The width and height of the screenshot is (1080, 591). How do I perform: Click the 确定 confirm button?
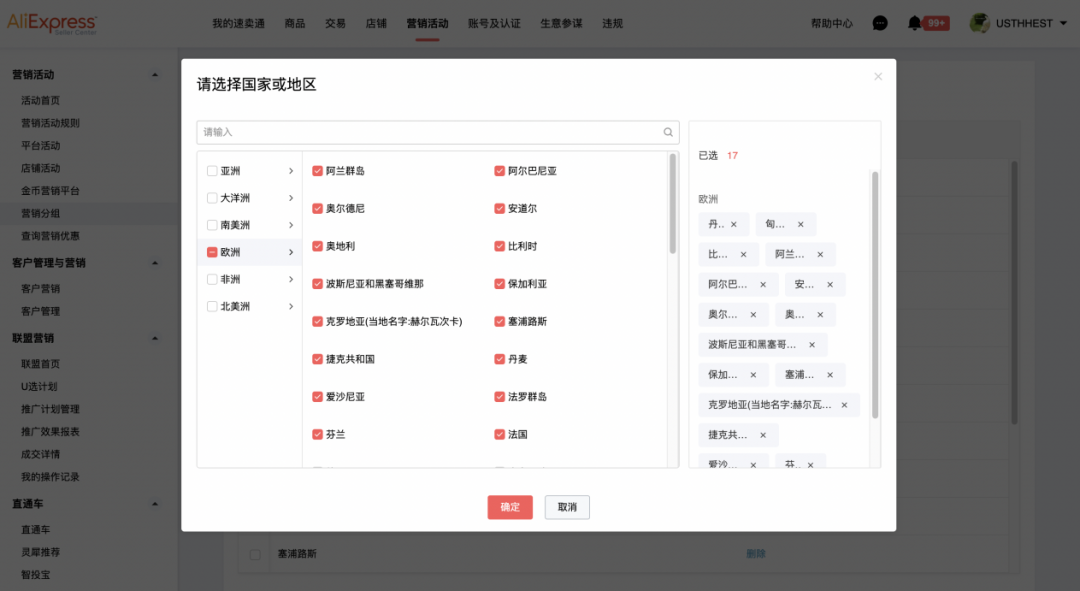coord(510,507)
